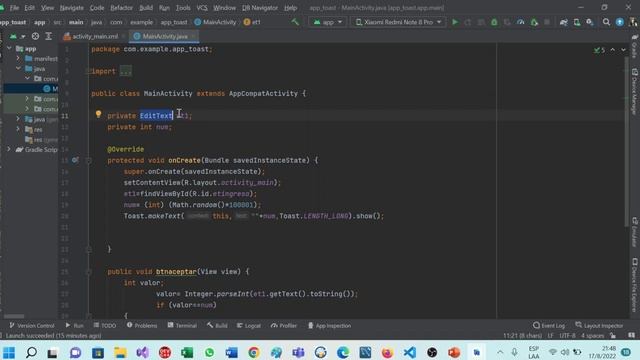Open Word from the taskbar

coord(231,352)
